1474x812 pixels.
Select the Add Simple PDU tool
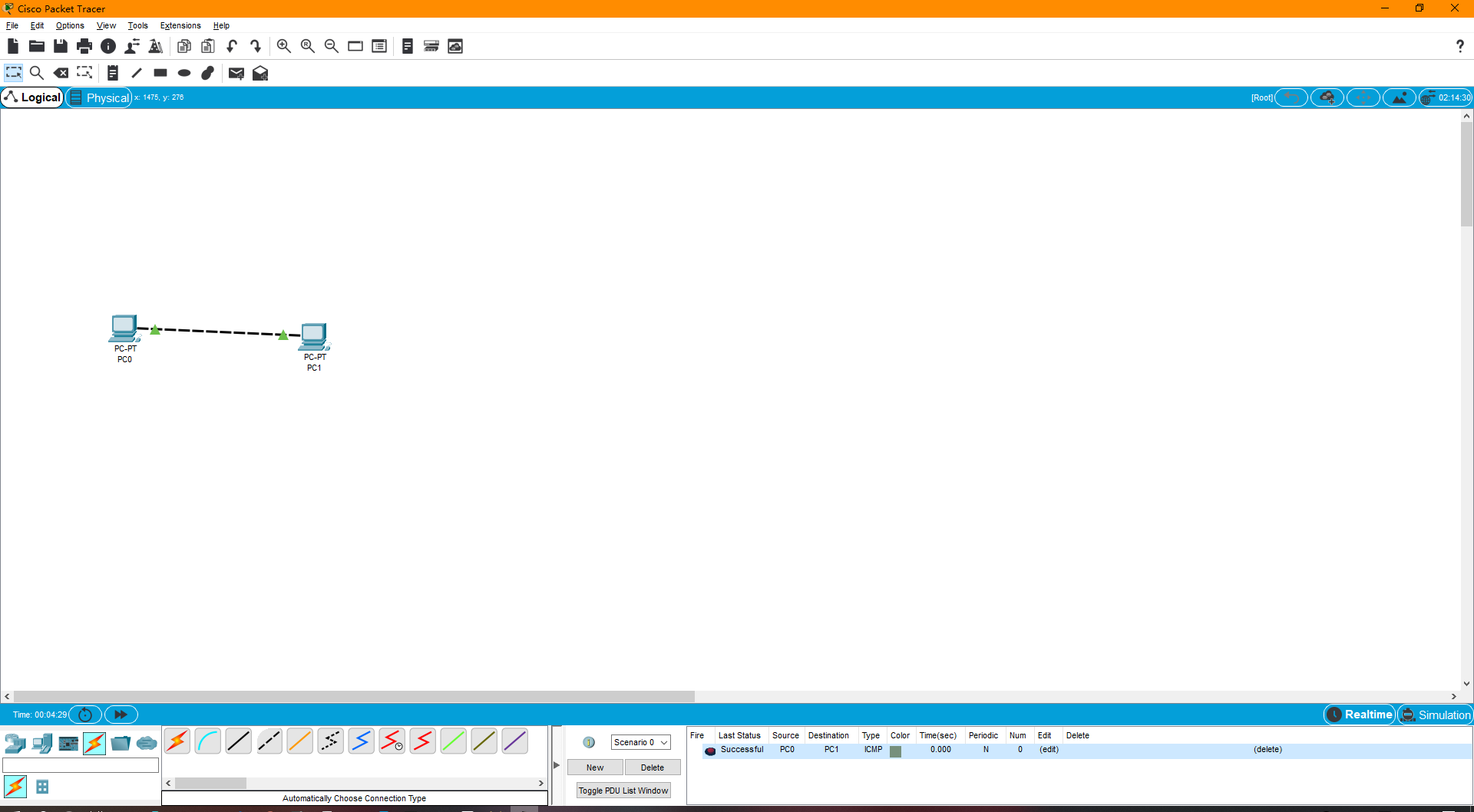(236, 73)
